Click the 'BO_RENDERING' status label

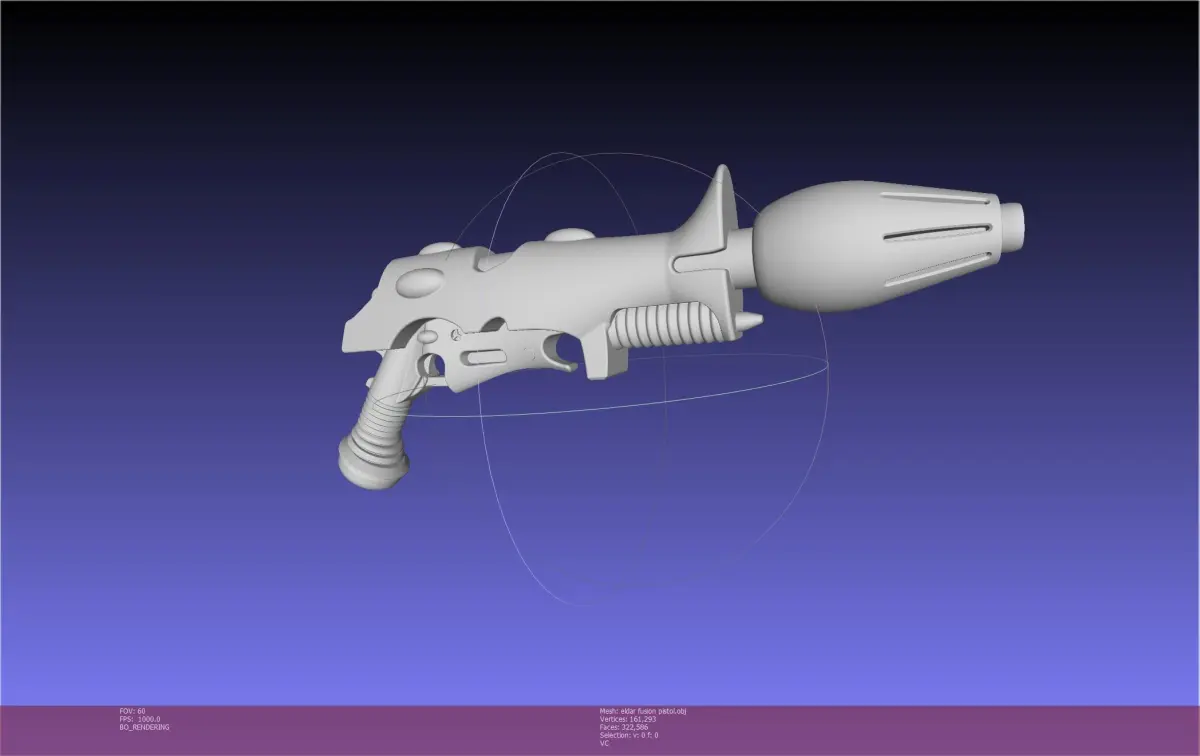(x=144, y=727)
